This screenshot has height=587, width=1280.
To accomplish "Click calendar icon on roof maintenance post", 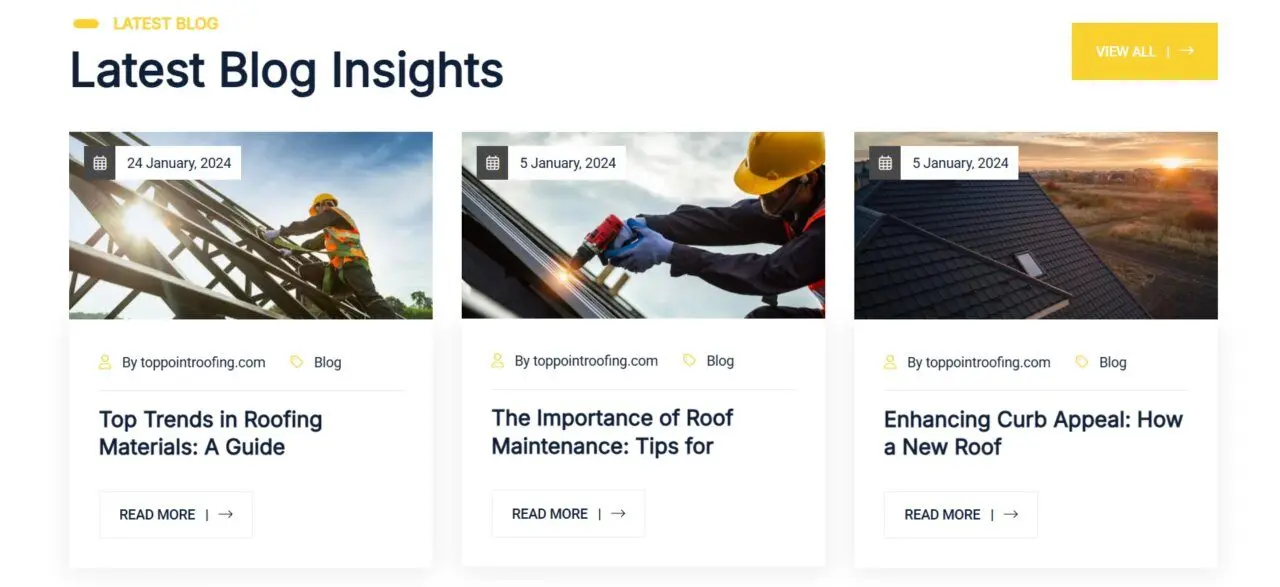I will point(493,163).
